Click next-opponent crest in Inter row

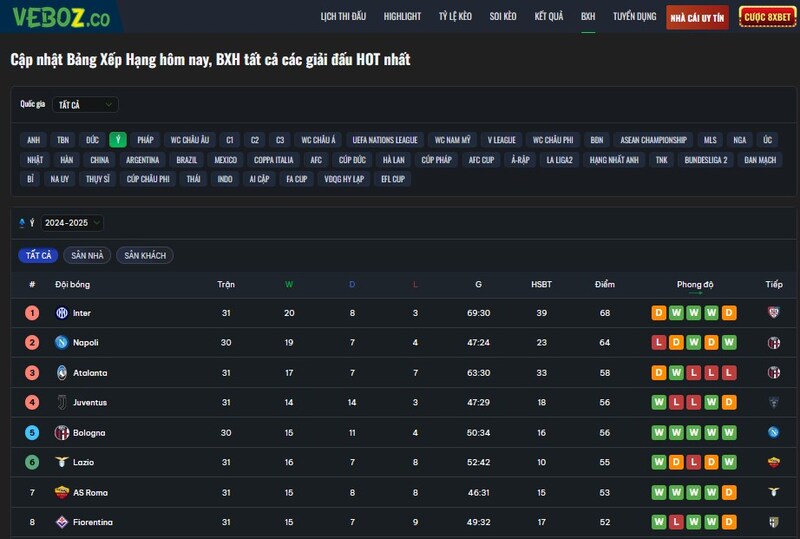coord(773,313)
